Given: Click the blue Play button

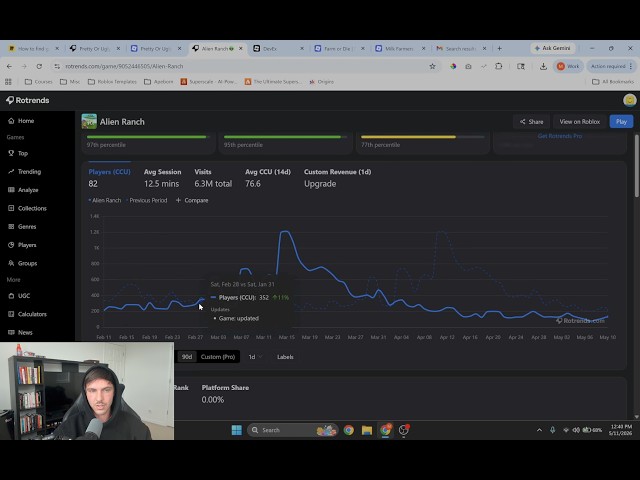Looking at the screenshot, I should (x=621, y=122).
